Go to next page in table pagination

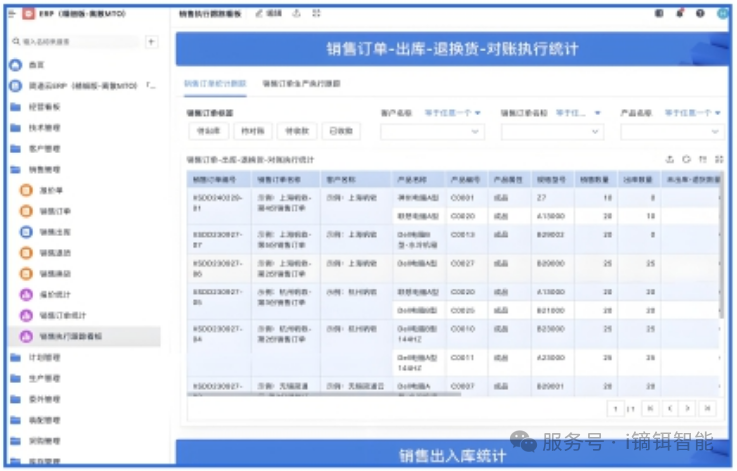[x=688, y=408]
